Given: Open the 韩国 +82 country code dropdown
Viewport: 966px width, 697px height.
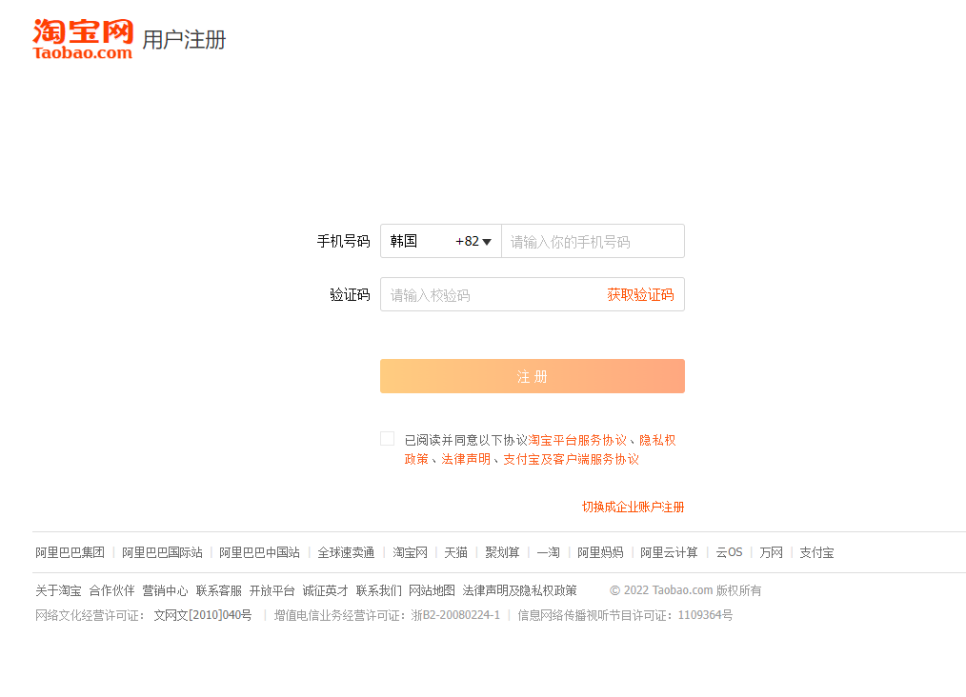Looking at the screenshot, I should (441, 241).
